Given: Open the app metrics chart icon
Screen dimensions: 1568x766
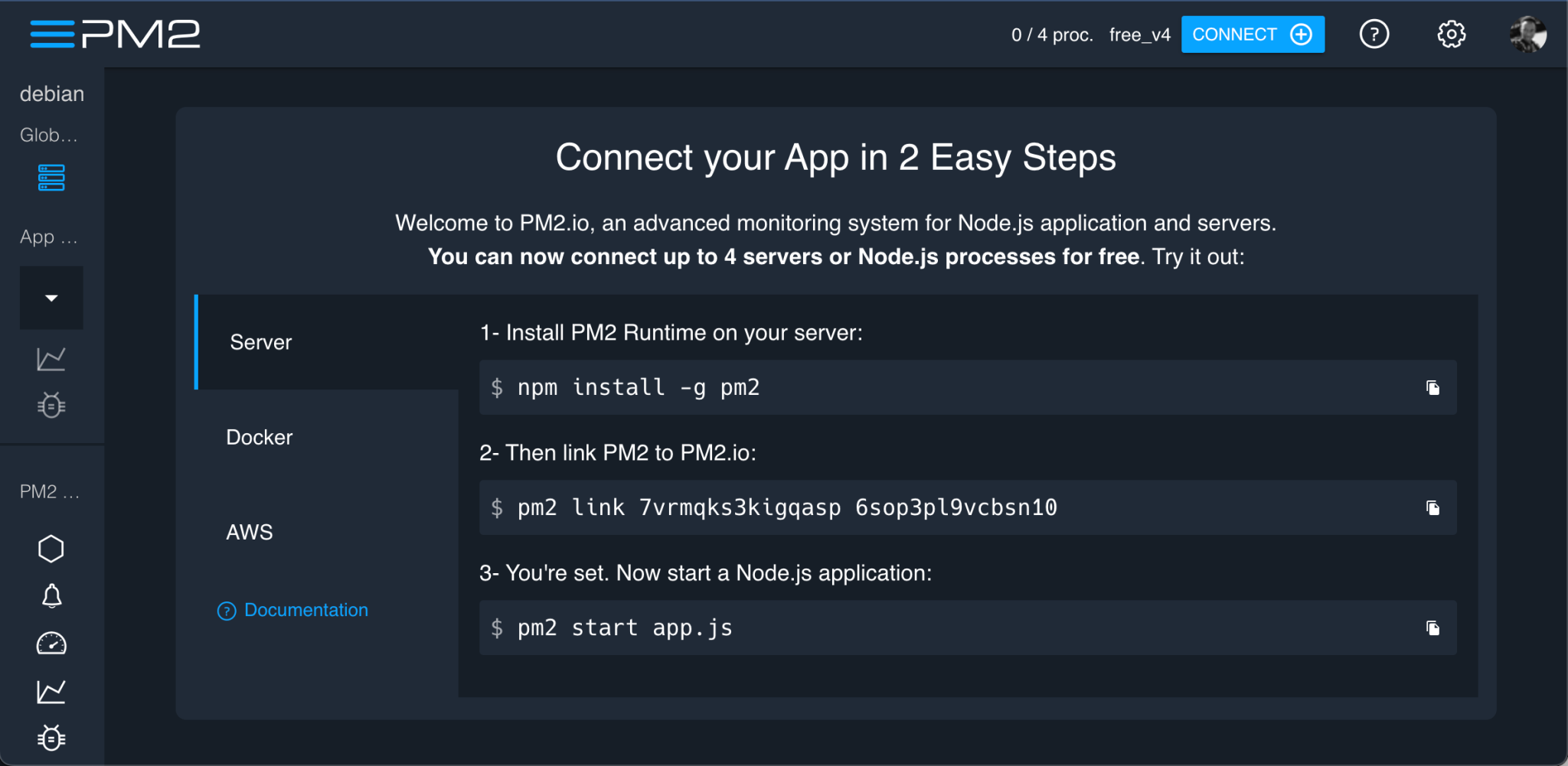Looking at the screenshot, I should 51,359.
